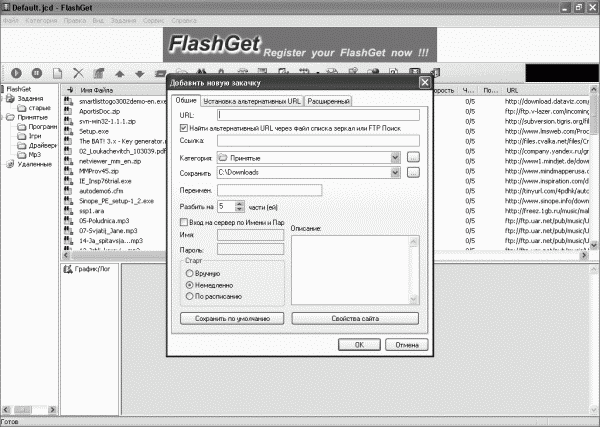The width and height of the screenshot is (600, 427).
Task: Switch to the Общие tab
Action: point(186,100)
